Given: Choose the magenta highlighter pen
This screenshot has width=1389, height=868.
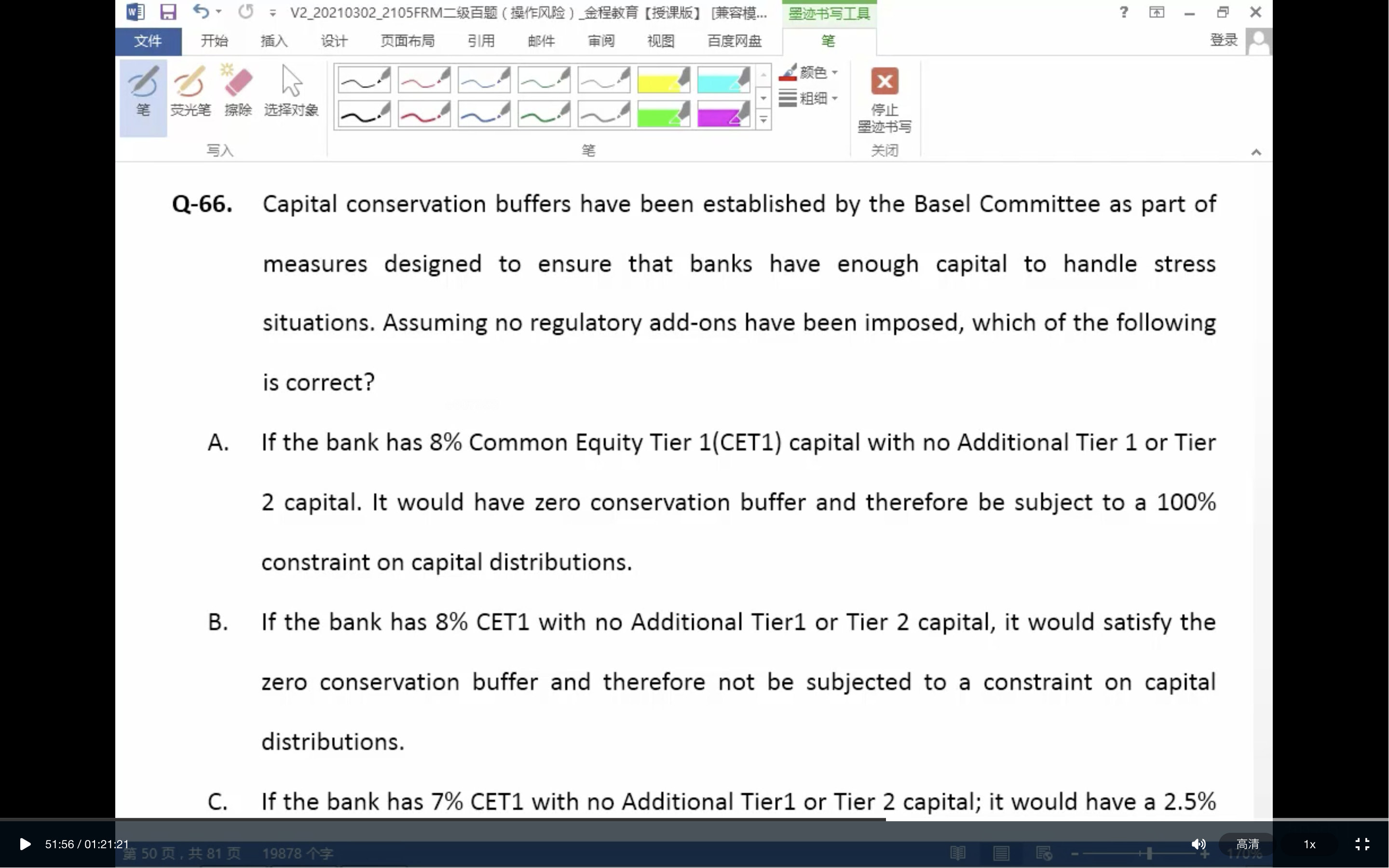Looking at the screenshot, I should tap(723, 114).
